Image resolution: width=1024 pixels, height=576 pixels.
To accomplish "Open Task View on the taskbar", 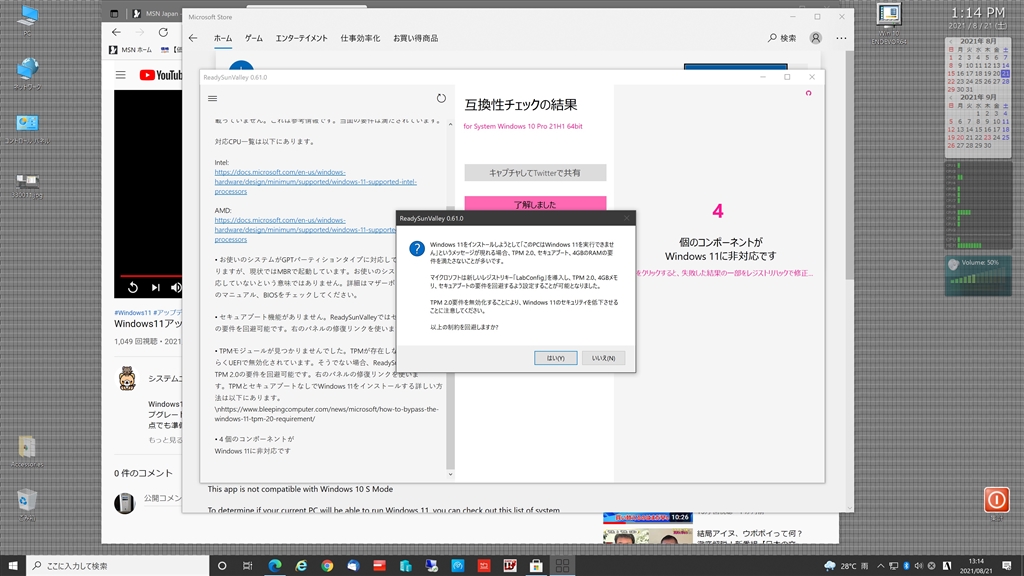I will coord(248,566).
